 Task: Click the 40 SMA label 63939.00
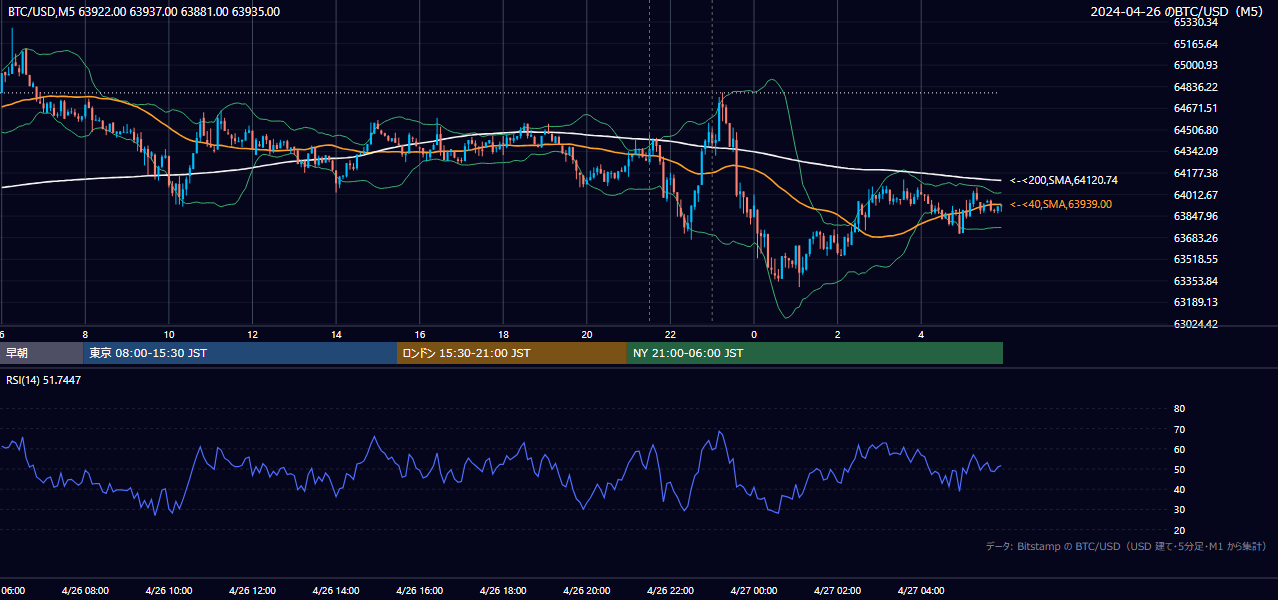point(1060,204)
